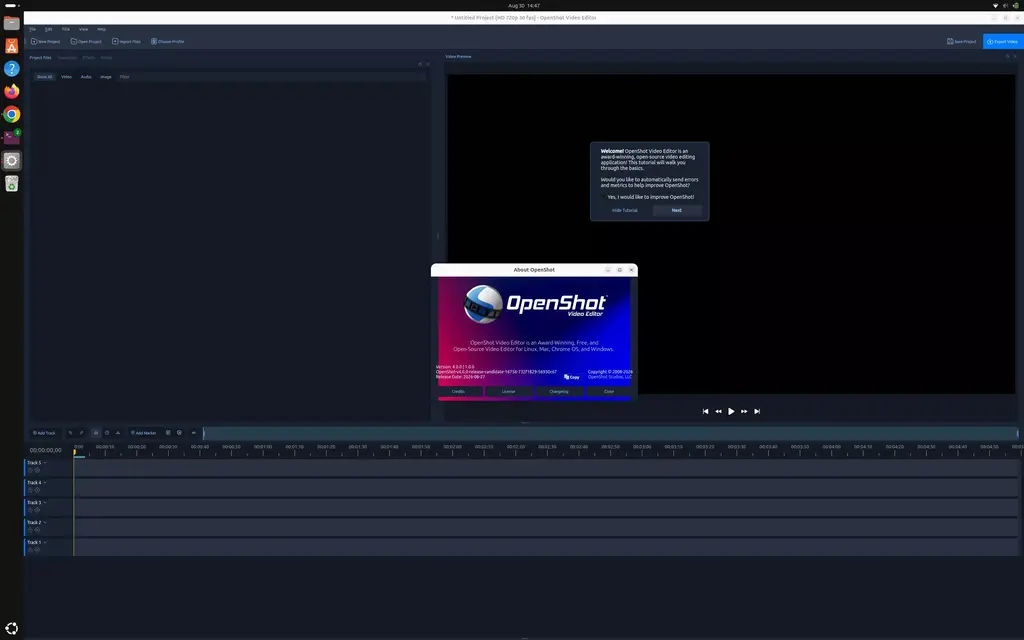The height and width of the screenshot is (640, 1024).
Task: Open the View menu
Action: coord(84,29)
